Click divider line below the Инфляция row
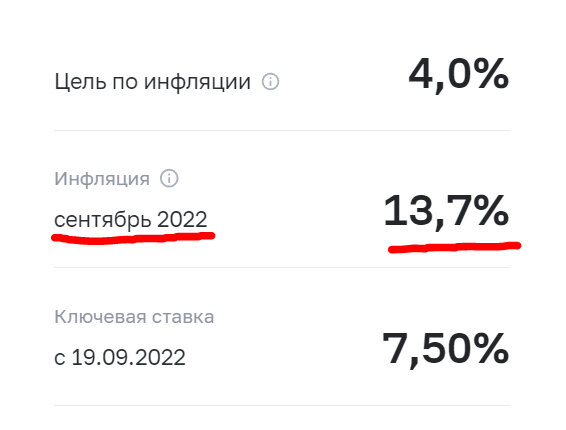 [282, 268]
